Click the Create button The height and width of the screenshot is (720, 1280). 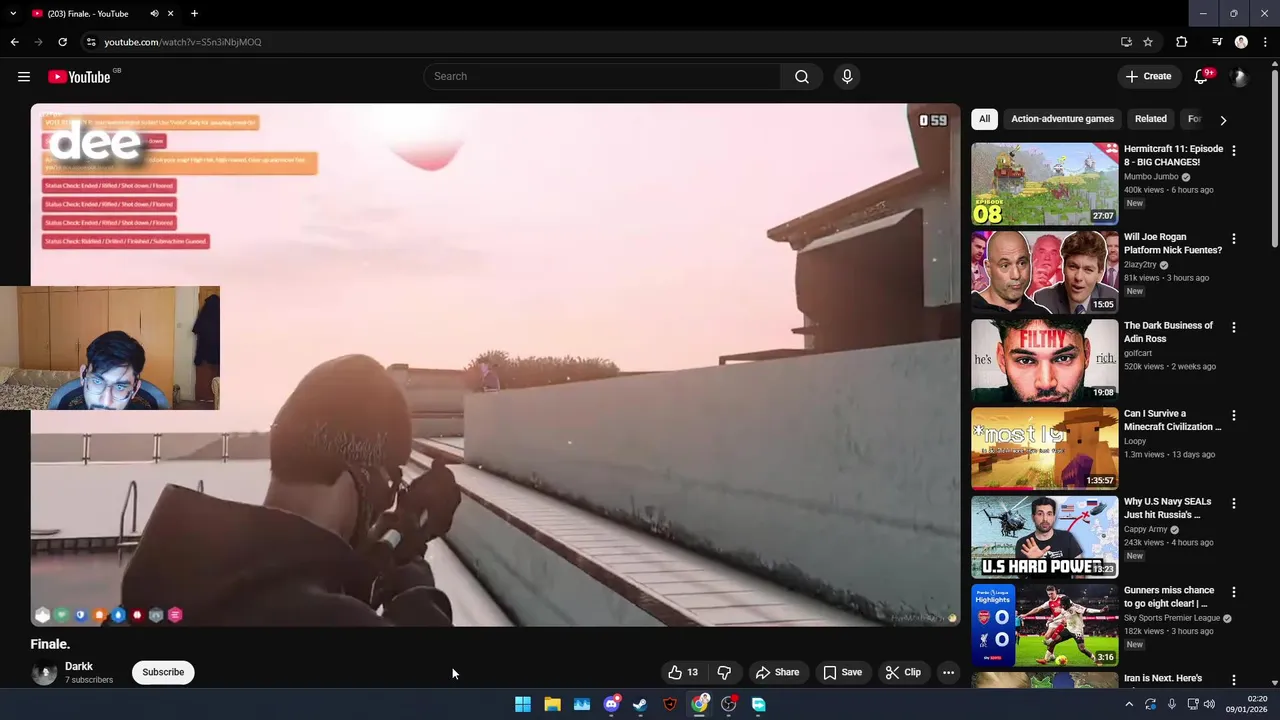(x=1148, y=77)
